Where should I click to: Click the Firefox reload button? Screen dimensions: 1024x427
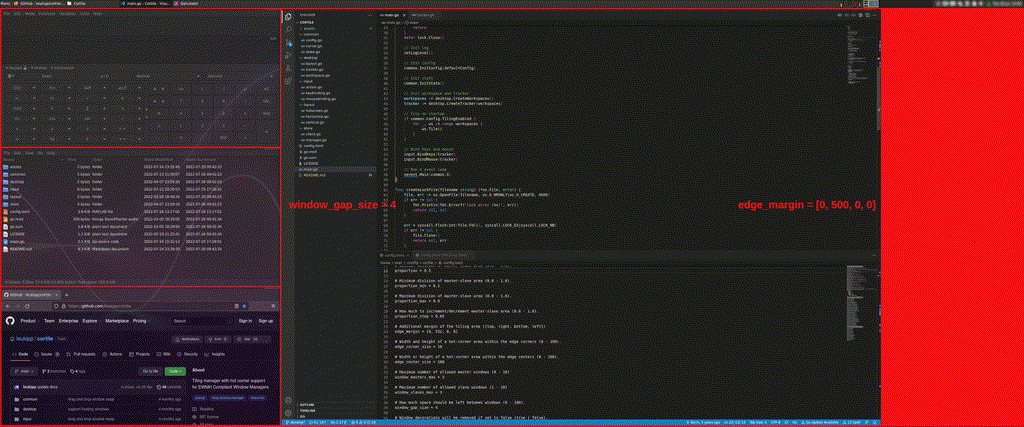pos(27,306)
